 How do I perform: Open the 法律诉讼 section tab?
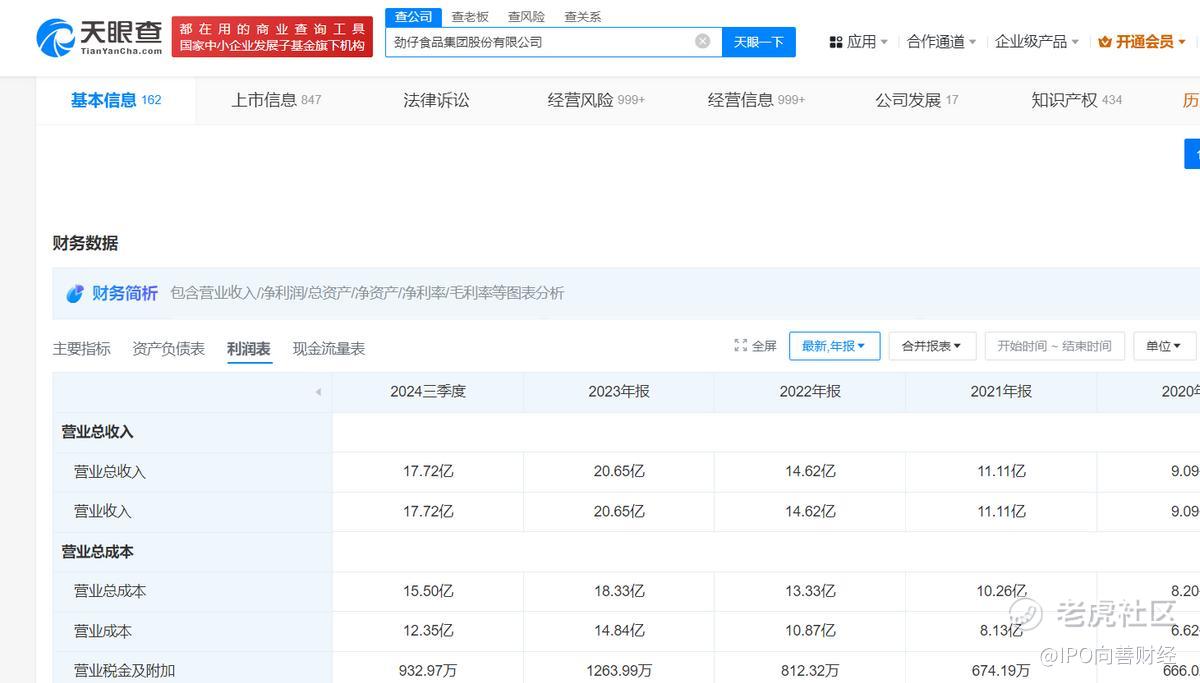[x=436, y=100]
